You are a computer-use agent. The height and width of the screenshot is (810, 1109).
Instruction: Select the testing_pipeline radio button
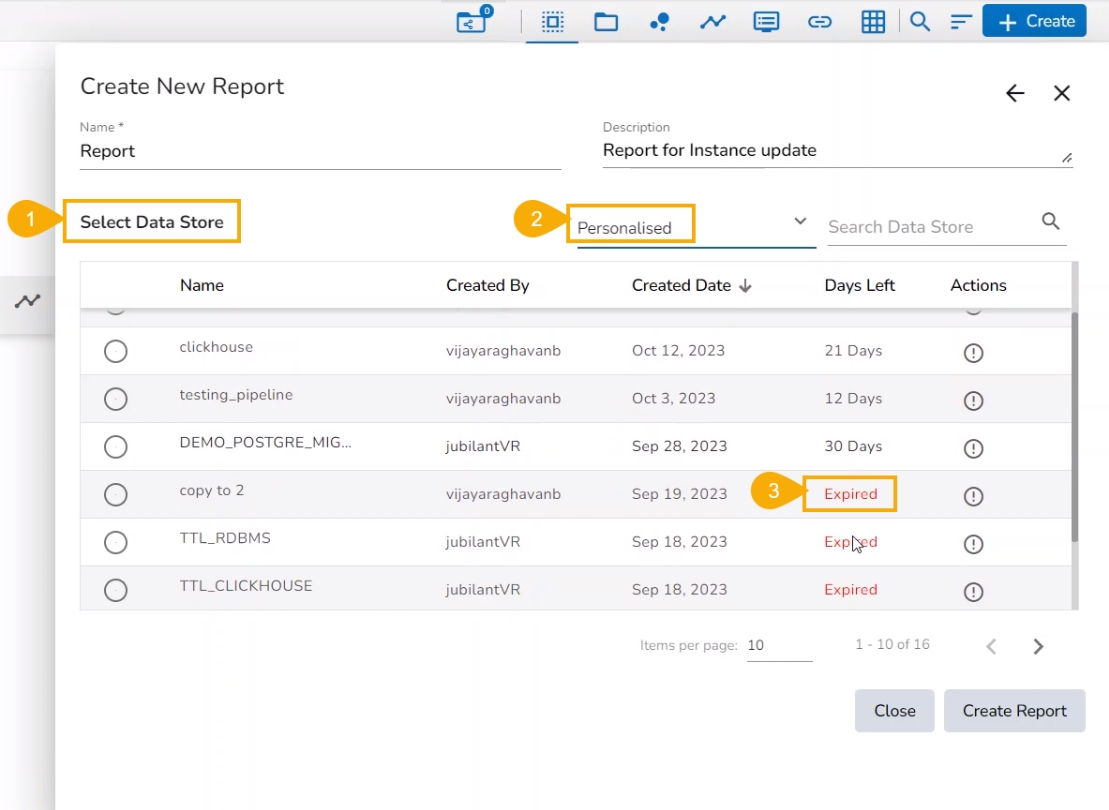pyautogui.click(x=116, y=399)
